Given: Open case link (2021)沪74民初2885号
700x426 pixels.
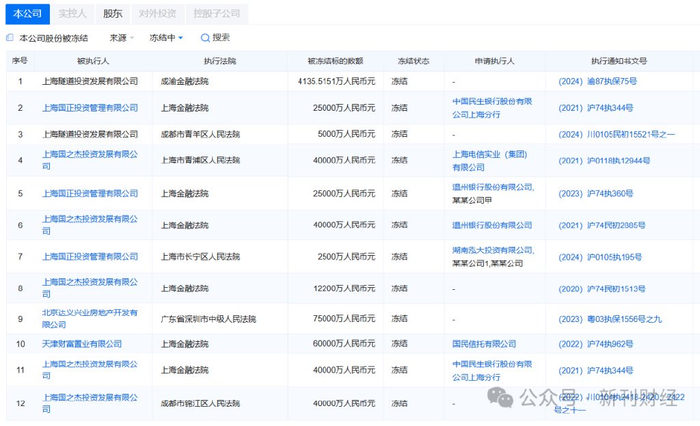Looking at the screenshot, I should point(602,225).
